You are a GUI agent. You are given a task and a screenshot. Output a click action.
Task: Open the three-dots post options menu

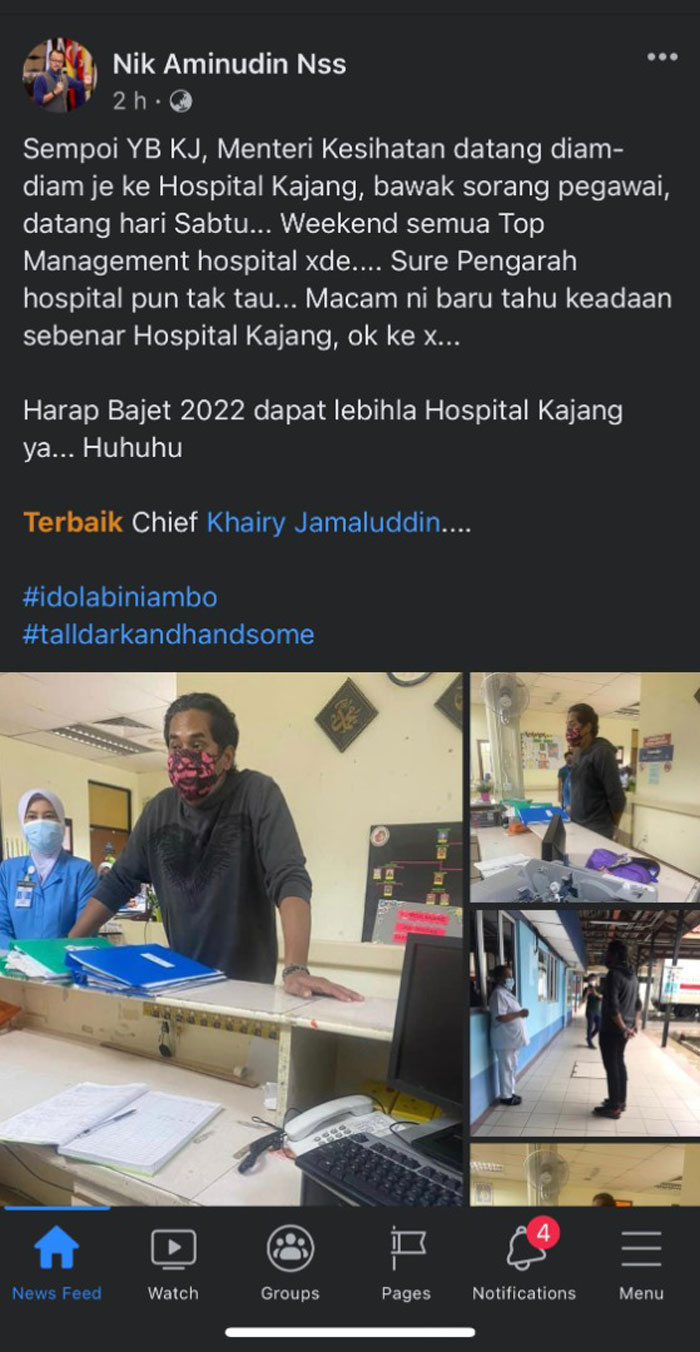click(662, 58)
